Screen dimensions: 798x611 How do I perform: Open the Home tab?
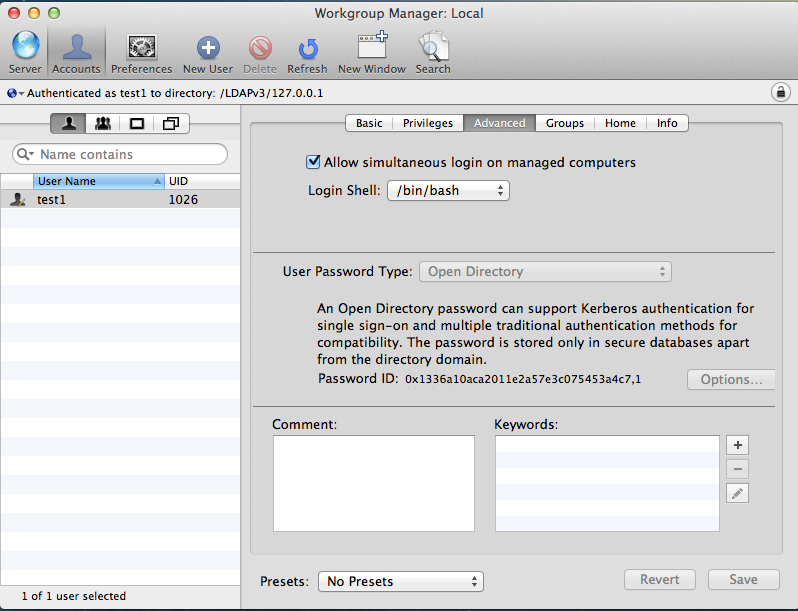tap(620, 123)
